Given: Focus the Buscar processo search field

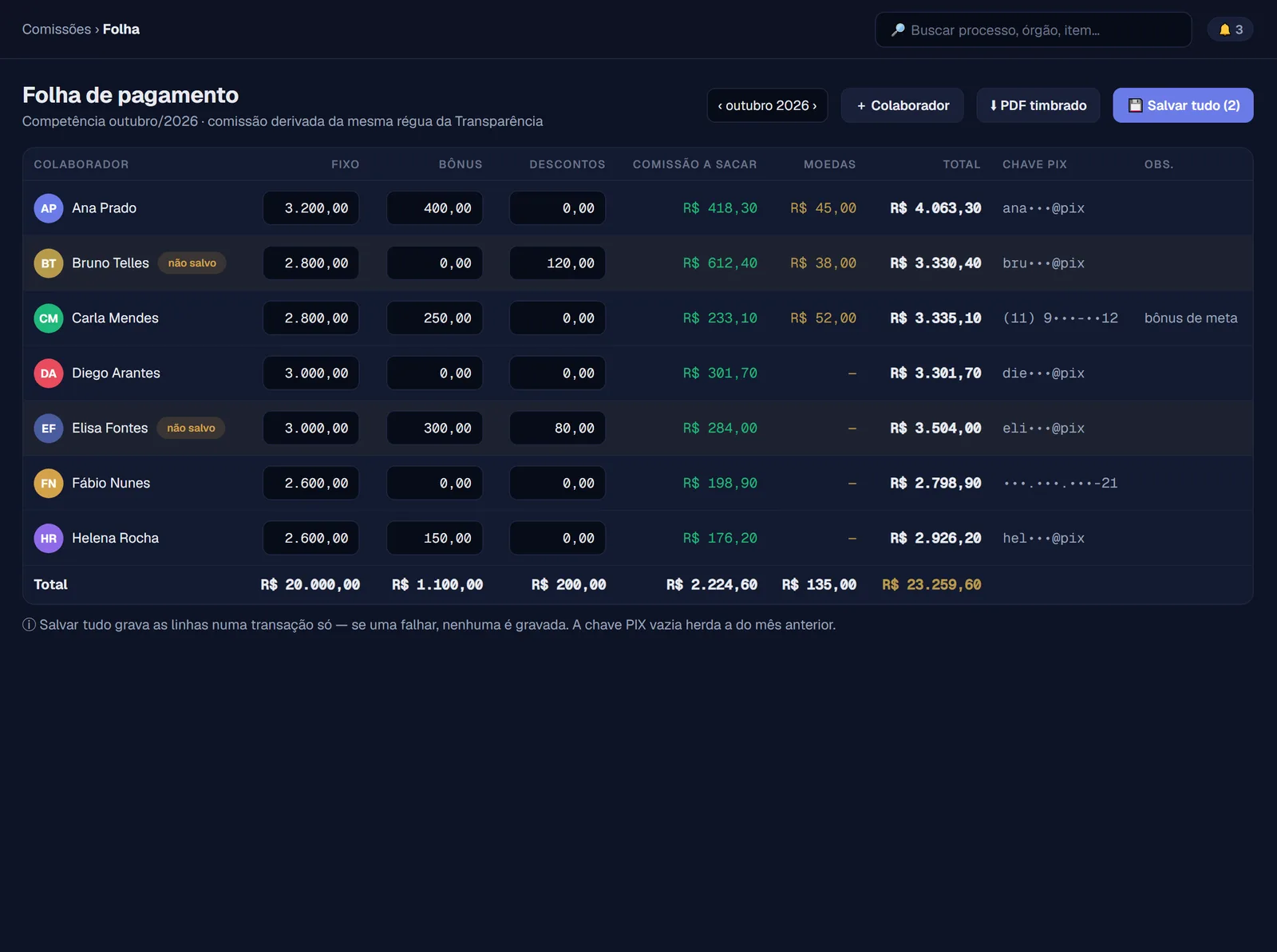Looking at the screenshot, I should click(1034, 30).
